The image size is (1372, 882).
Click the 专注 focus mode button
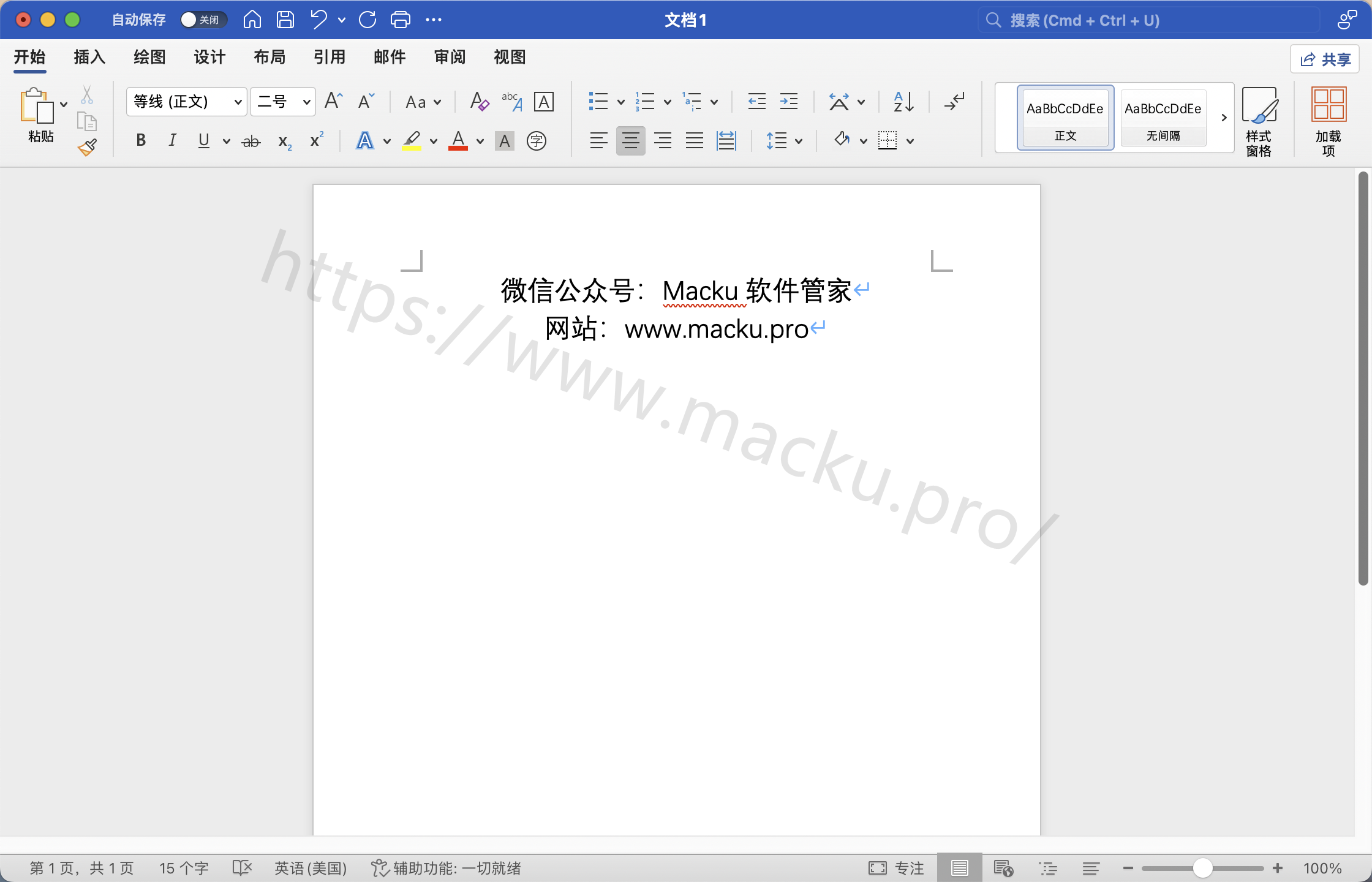click(896, 868)
